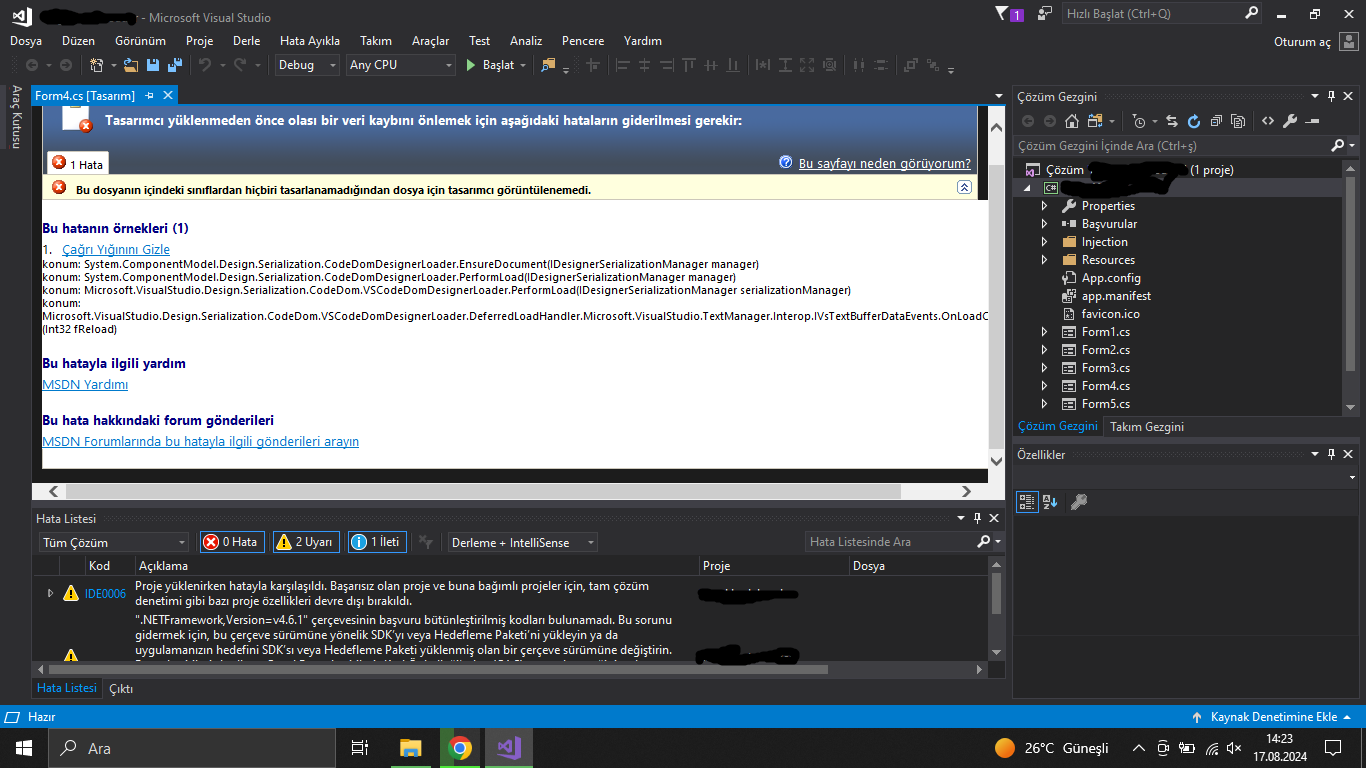Viewport: 1366px width, 768px height.
Task: Click the red error icon on the 1 Hata tab
Action: coord(59,162)
